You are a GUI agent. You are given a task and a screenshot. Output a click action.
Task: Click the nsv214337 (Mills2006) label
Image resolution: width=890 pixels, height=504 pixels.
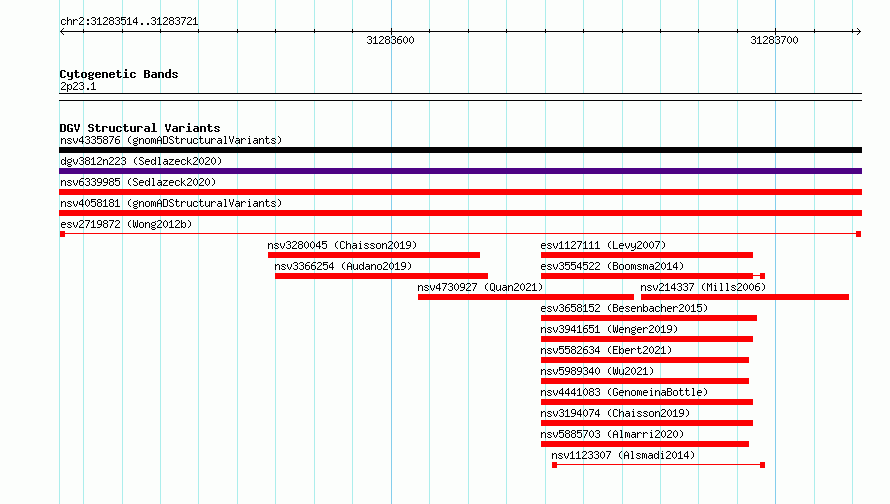click(703, 287)
